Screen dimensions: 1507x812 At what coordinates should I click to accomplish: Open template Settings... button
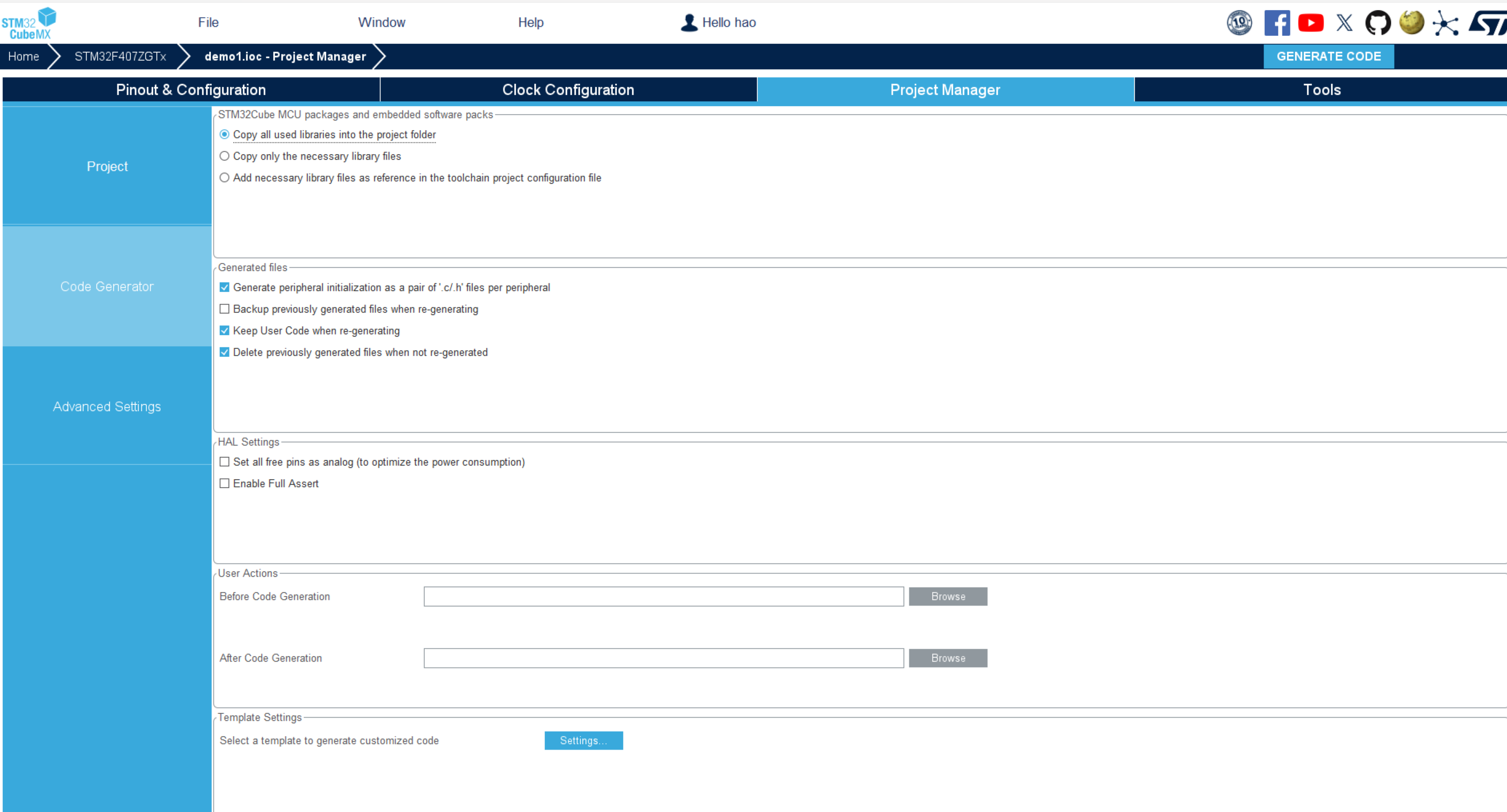point(583,740)
